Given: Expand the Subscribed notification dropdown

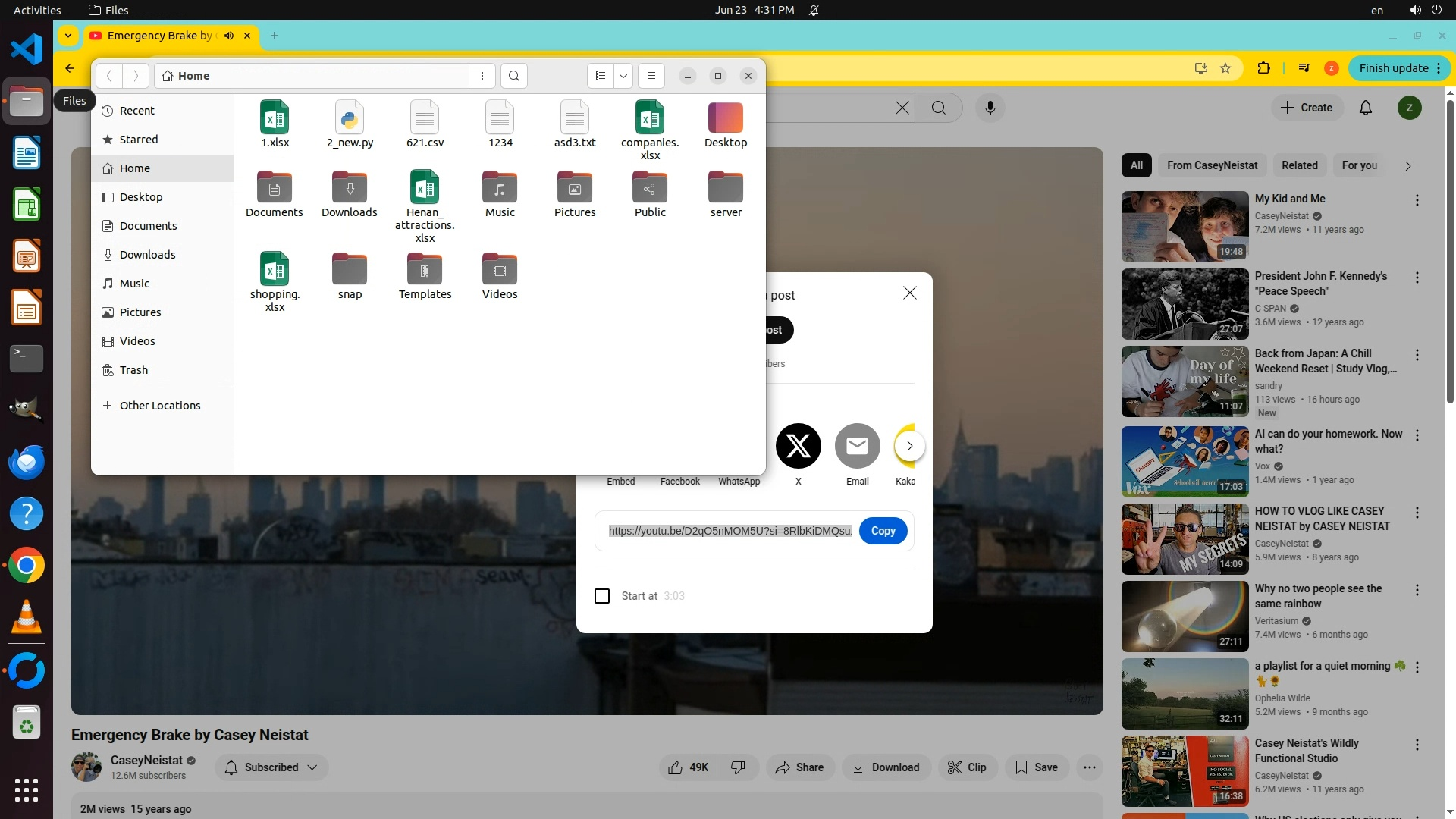Looking at the screenshot, I should click(312, 767).
